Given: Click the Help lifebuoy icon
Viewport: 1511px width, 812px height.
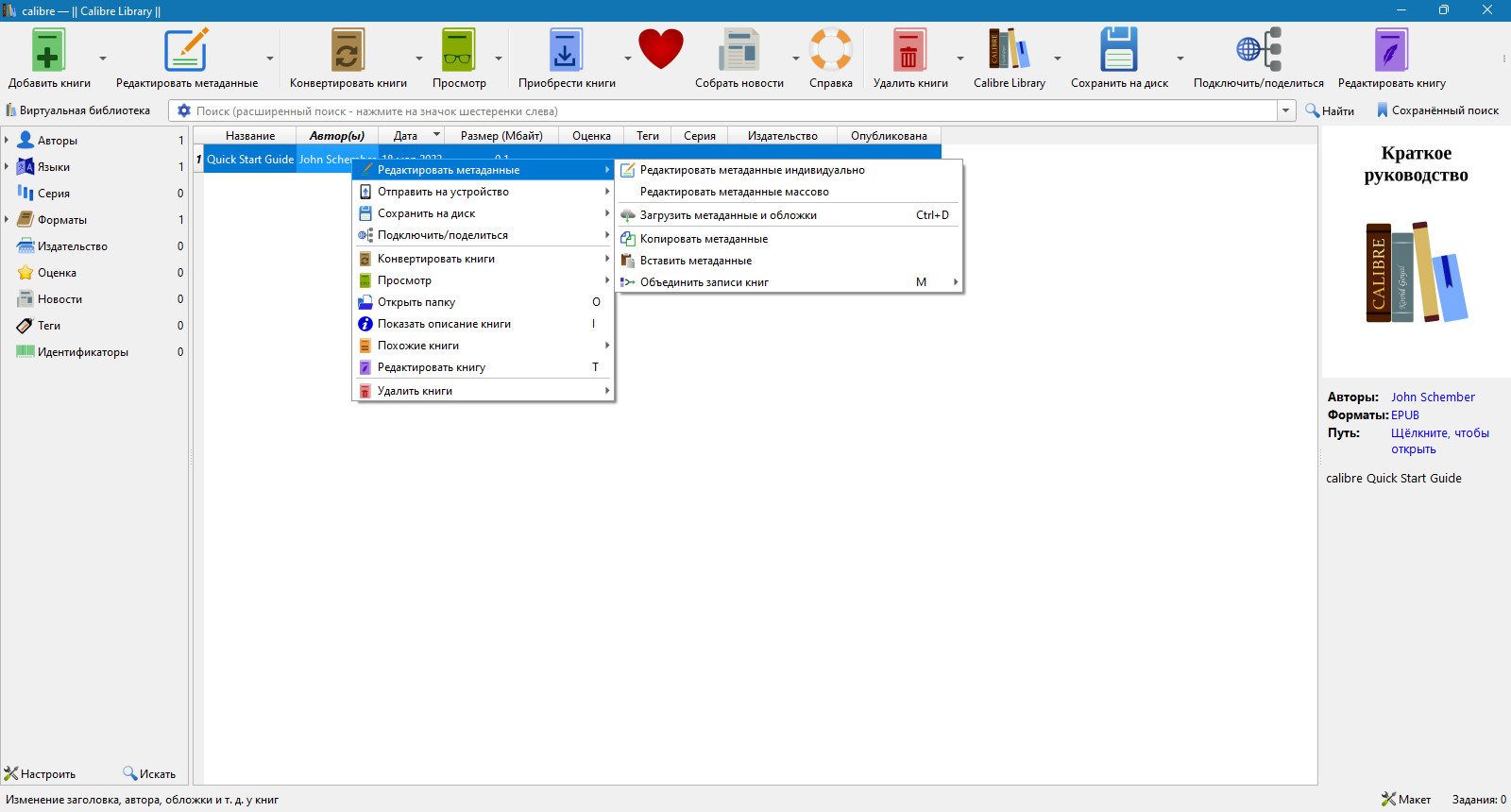Looking at the screenshot, I should click(831, 50).
